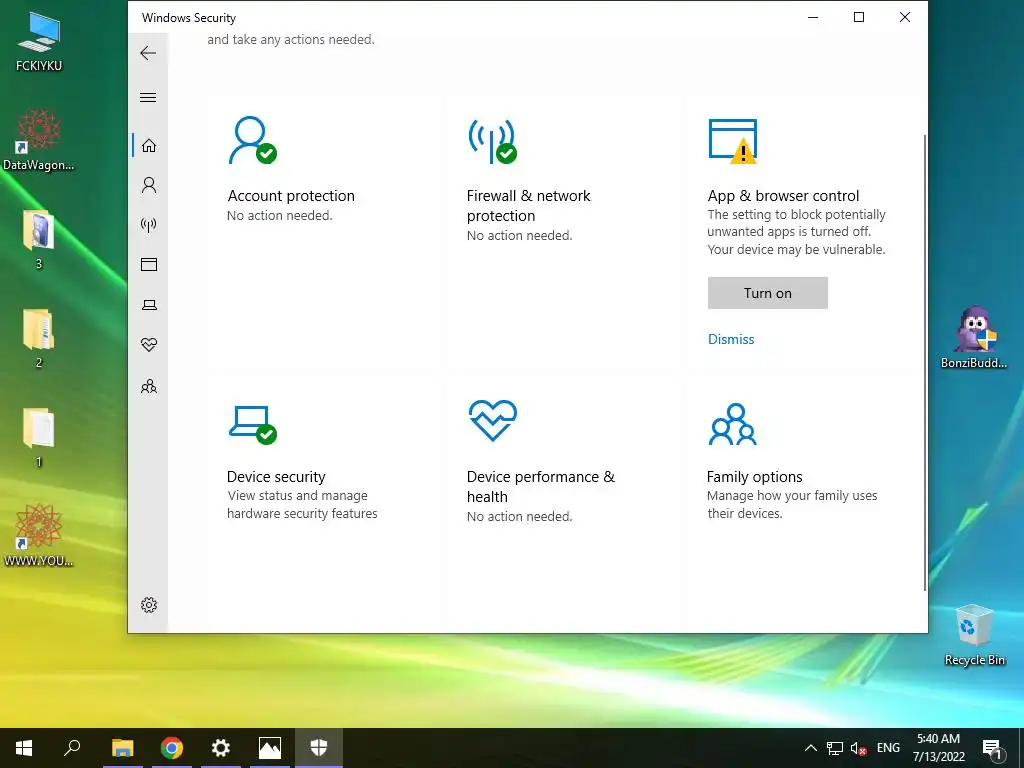Switch to Chrome in the taskbar
The height and width of the screenshot is (768, 1024).
click(x=172, y=748)
